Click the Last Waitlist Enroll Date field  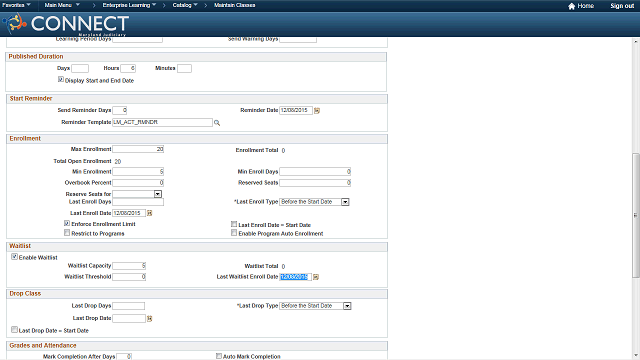click(x=296, y=277)
